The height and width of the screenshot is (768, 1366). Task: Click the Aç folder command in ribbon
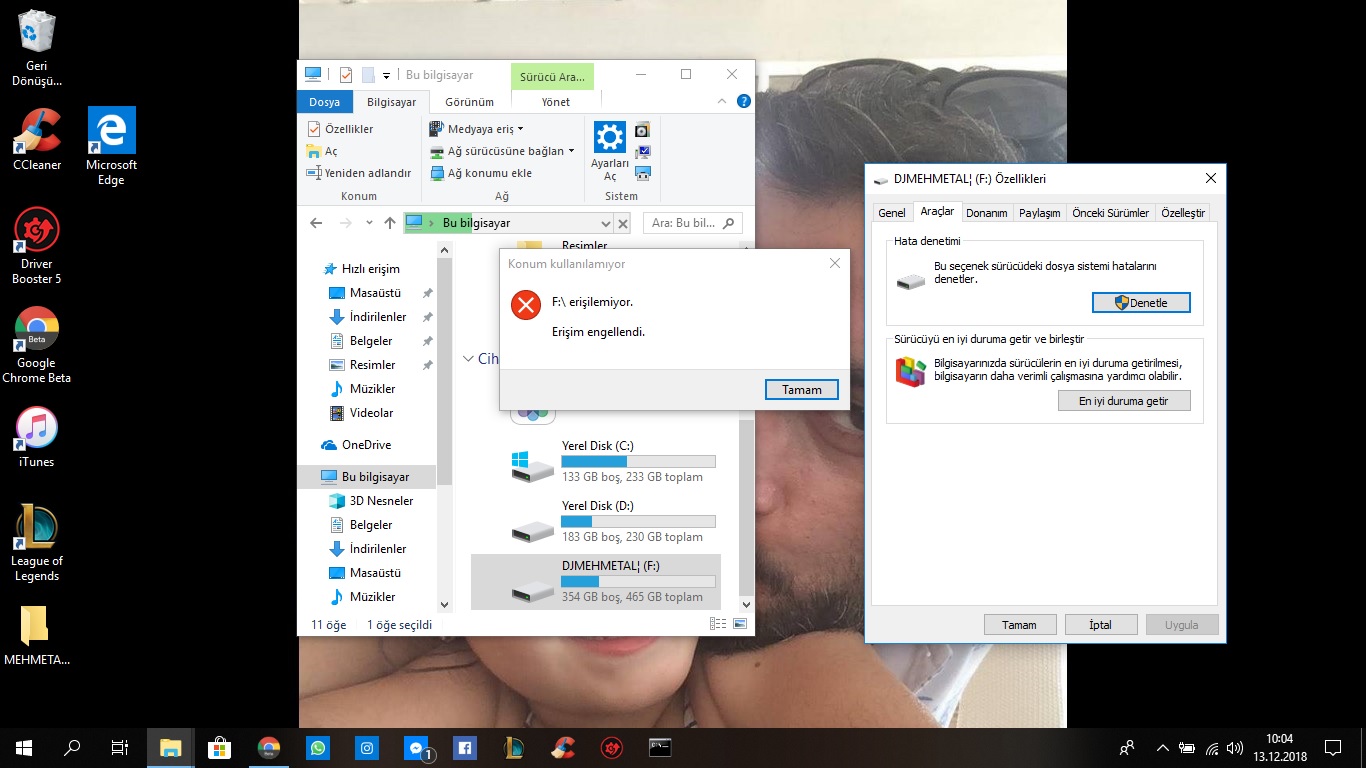323,151
